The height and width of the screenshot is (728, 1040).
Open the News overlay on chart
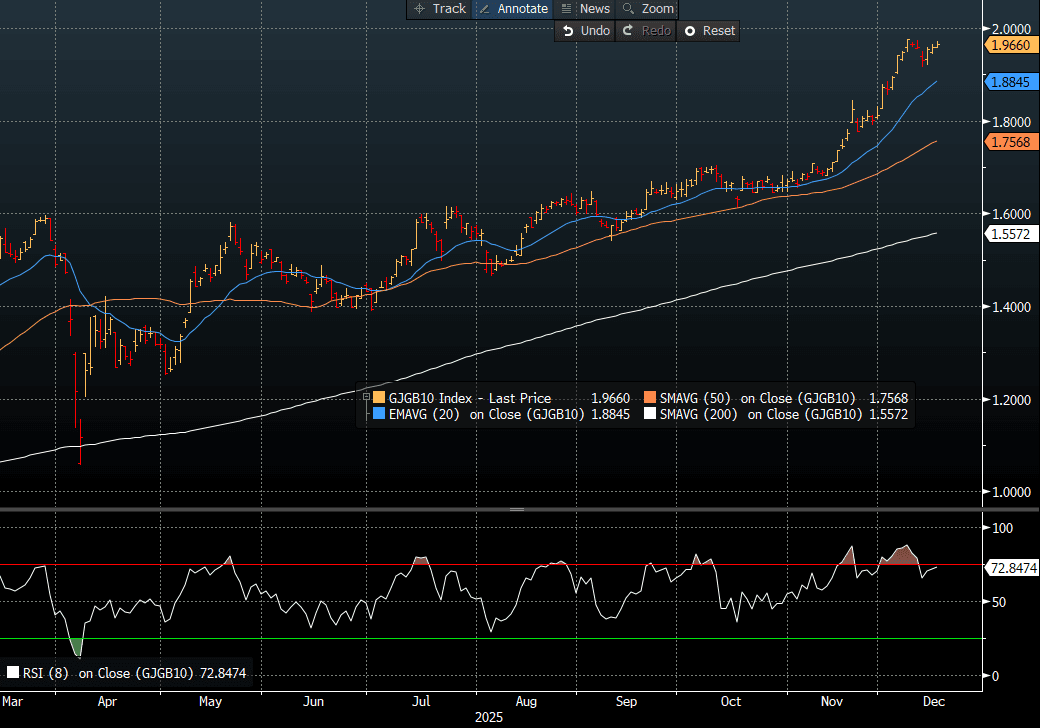(585, 9)
